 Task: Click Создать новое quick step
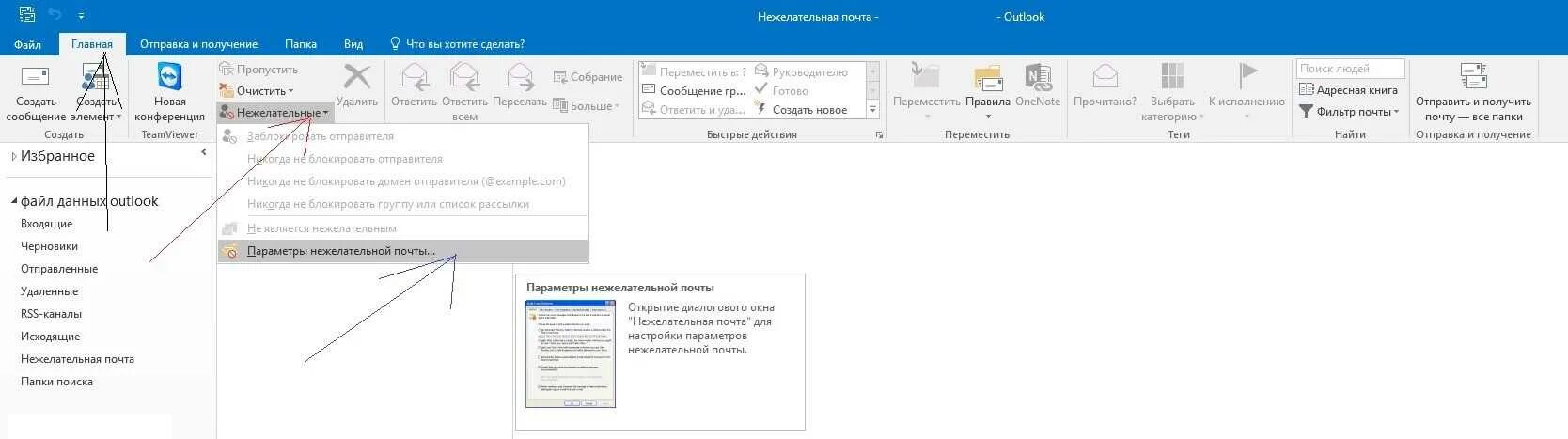click(x=801, y=110)
